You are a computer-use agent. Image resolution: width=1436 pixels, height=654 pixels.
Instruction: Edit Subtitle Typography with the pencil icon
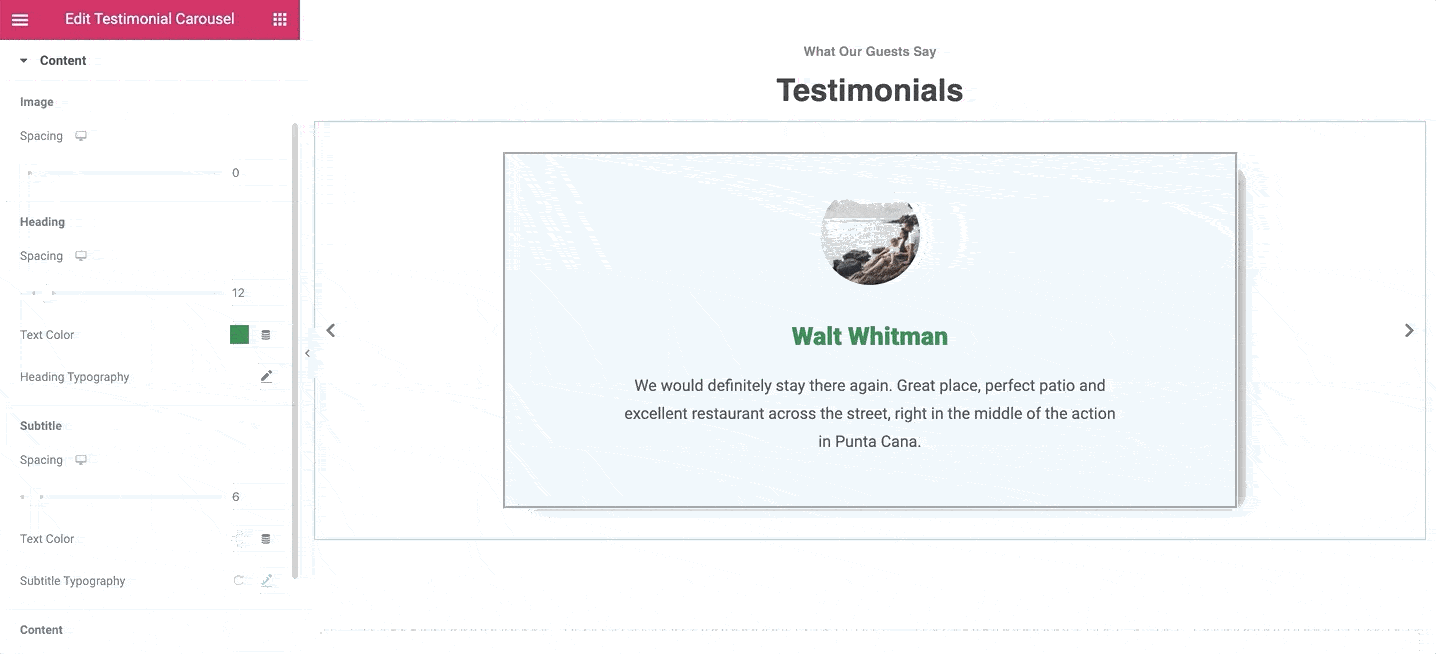pos(267,581)
